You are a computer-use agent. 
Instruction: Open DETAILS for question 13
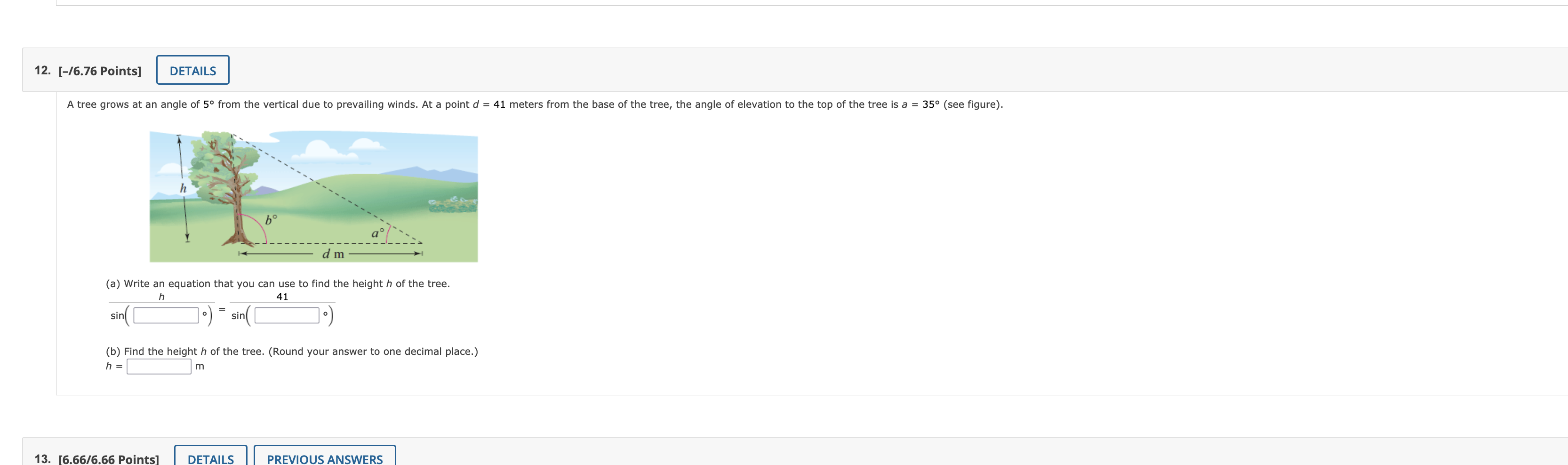click(211, 458)
